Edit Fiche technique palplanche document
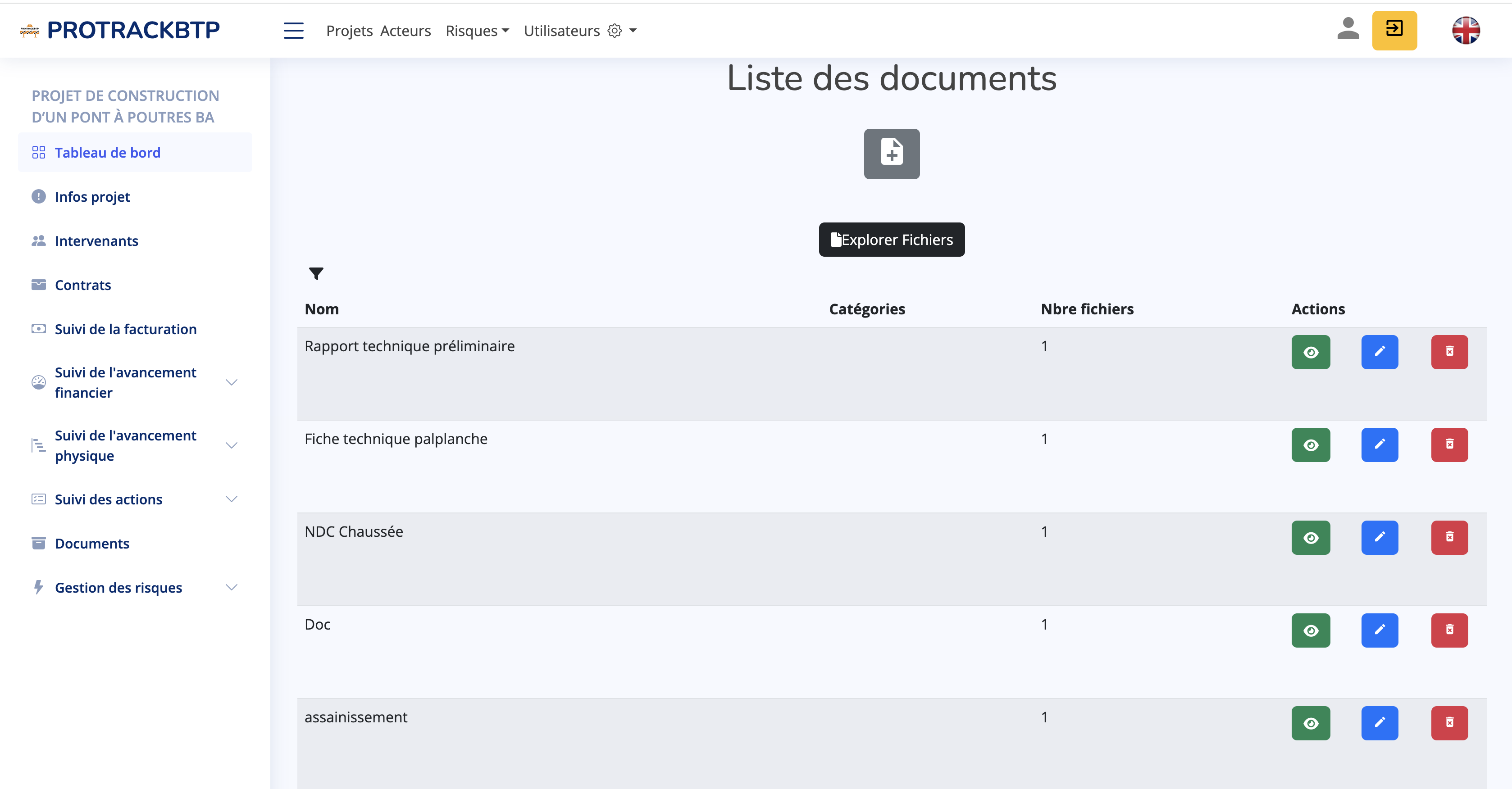Image resolution: width=1512 pixels, height=789 pixels. (x=1380, y=444)
